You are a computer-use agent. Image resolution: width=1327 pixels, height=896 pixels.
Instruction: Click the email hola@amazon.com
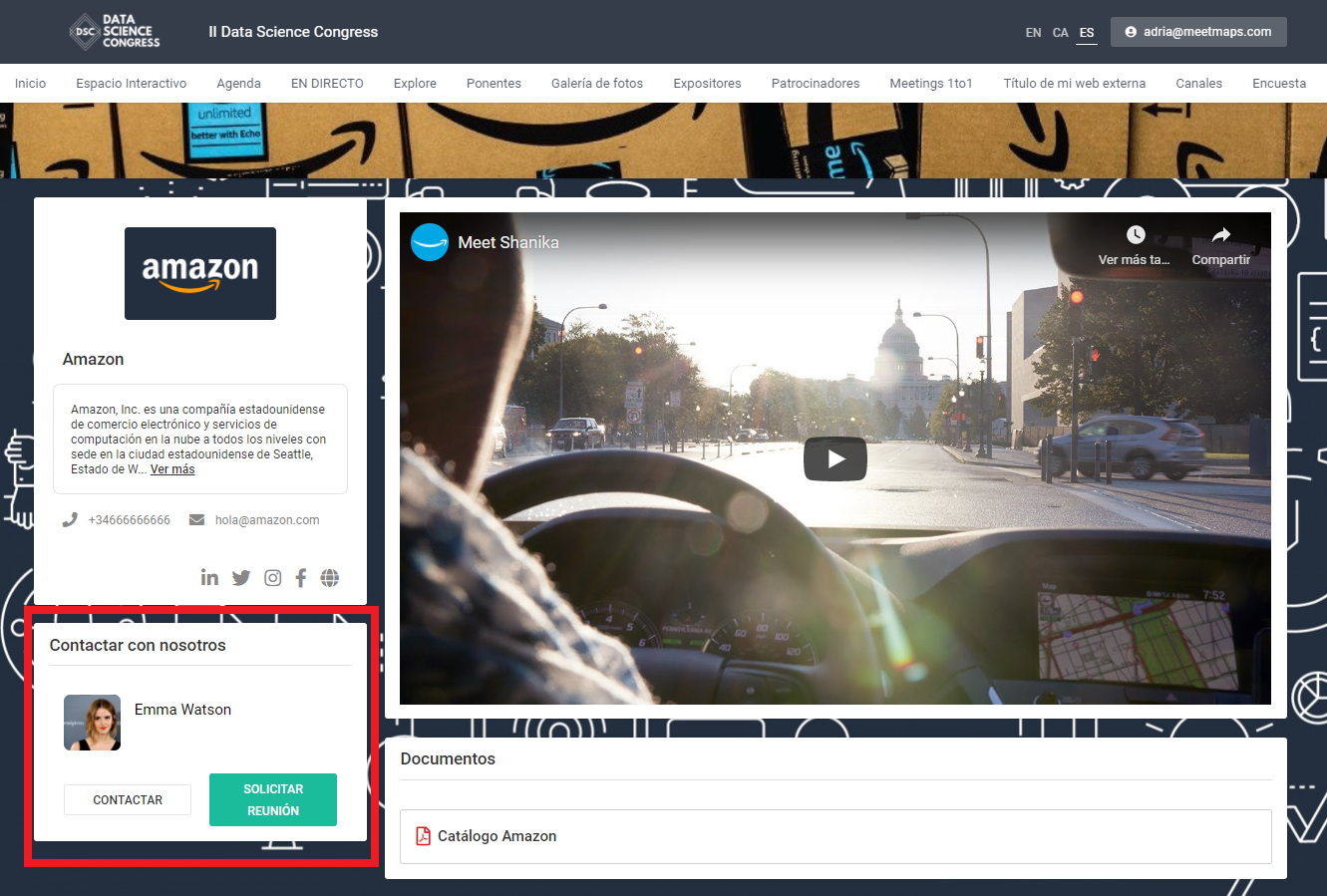click(x=267, y=520)
